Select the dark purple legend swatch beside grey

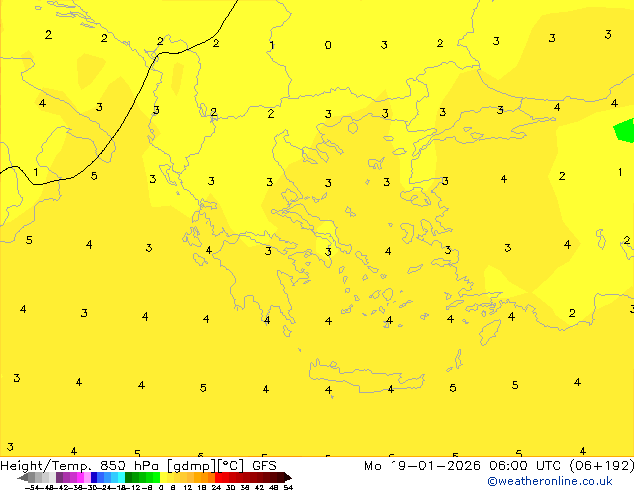(59, 477)
